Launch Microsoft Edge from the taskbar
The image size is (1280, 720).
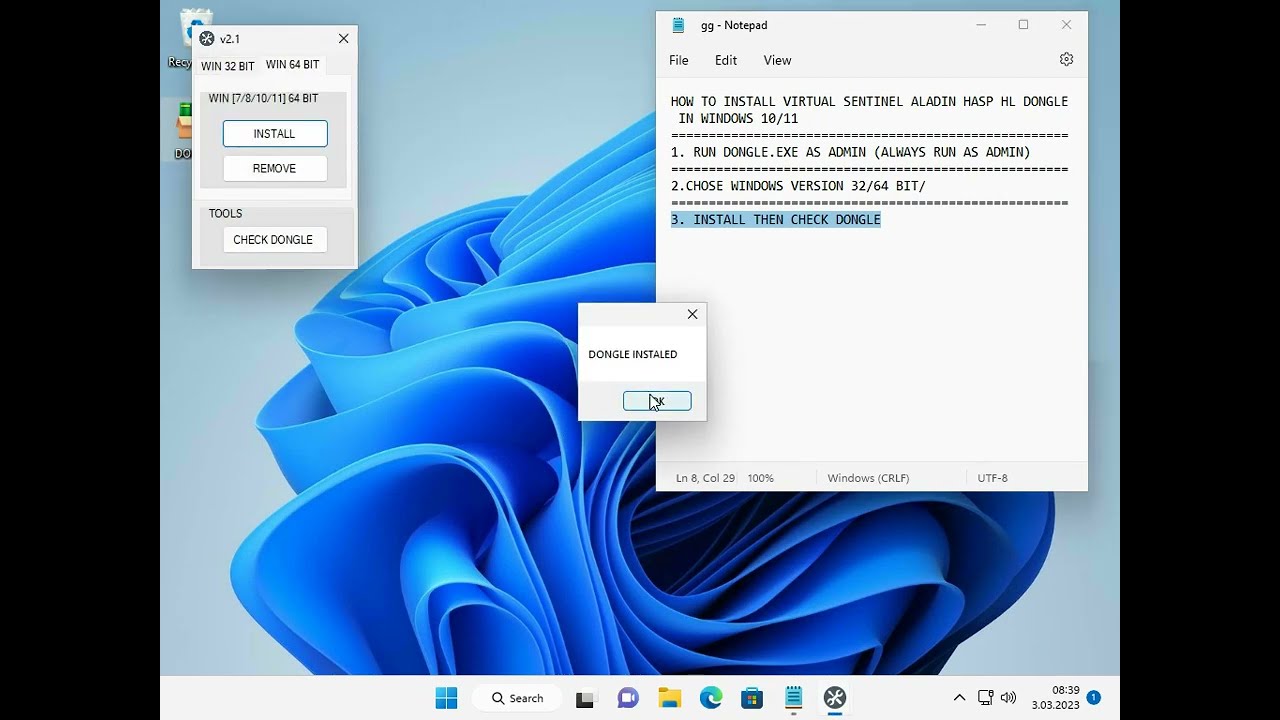coord(711,698)
